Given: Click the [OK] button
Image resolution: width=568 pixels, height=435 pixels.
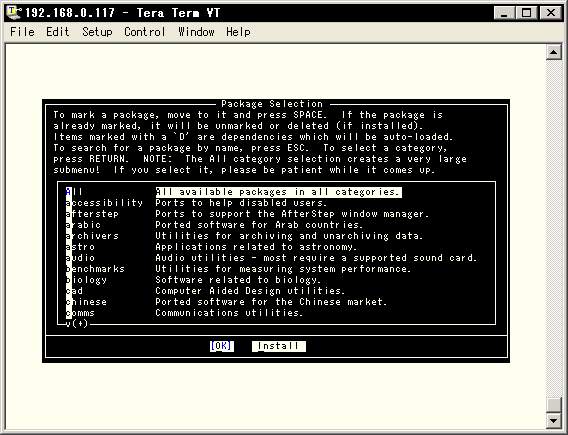Looking at the screenshot, I should coord(222,346).
